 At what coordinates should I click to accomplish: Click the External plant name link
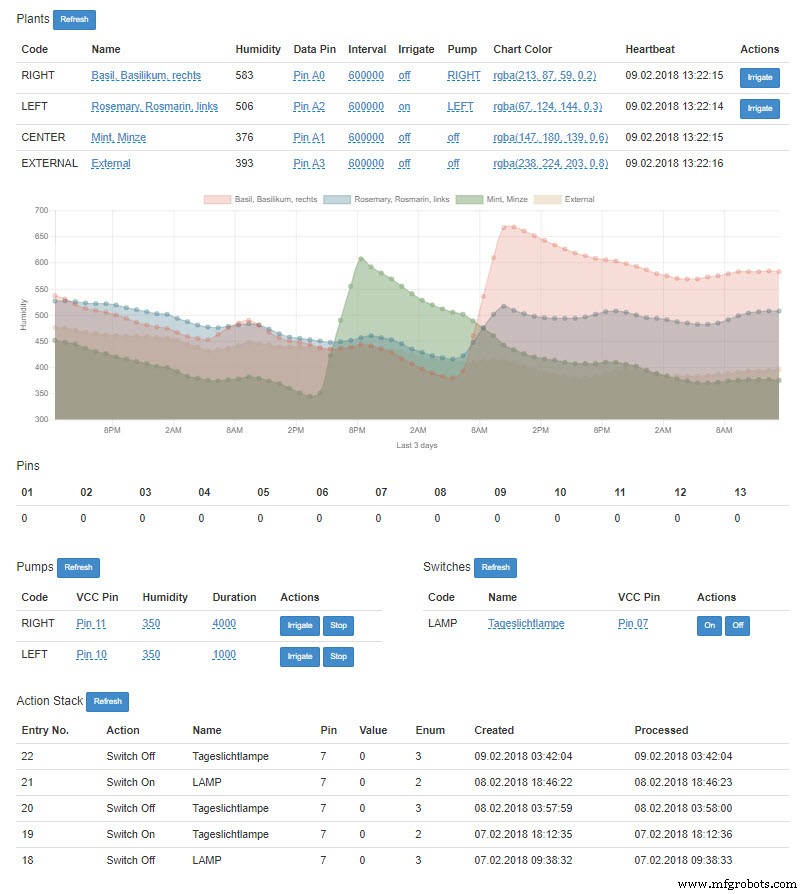110,164
